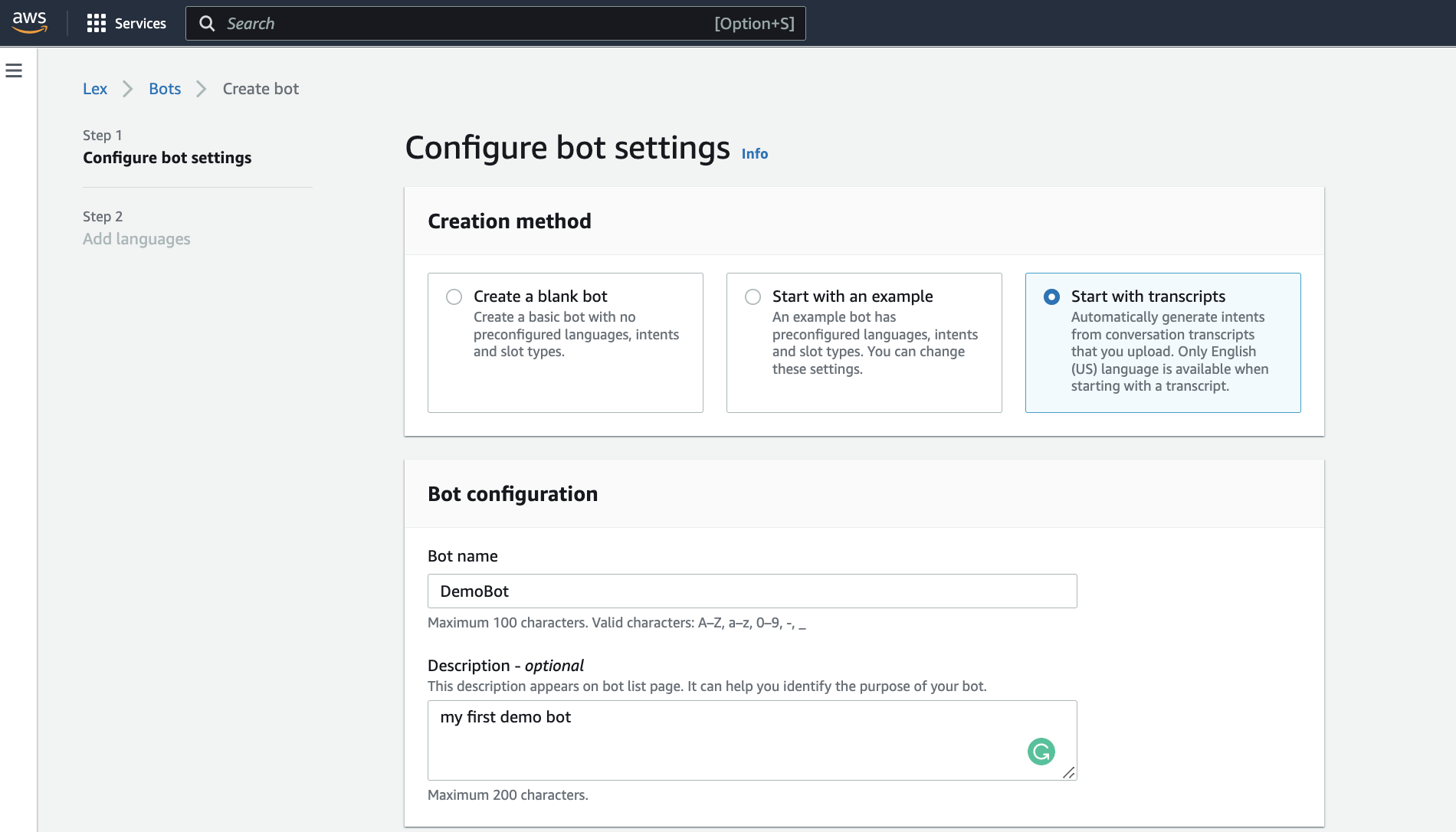This screenshot has height=832, width=1456.
Task: Click the Create a blank bot card
Action: 565,342
